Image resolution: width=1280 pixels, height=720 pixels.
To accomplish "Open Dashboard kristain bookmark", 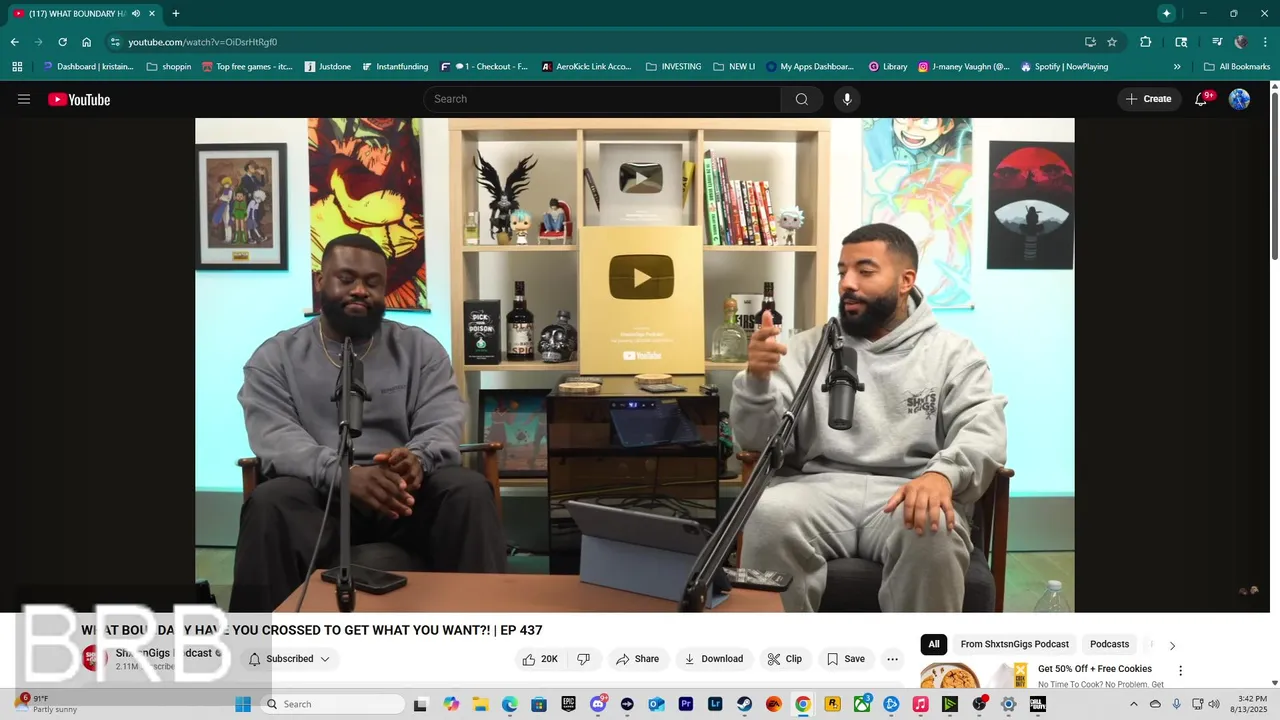I will 87,67.
